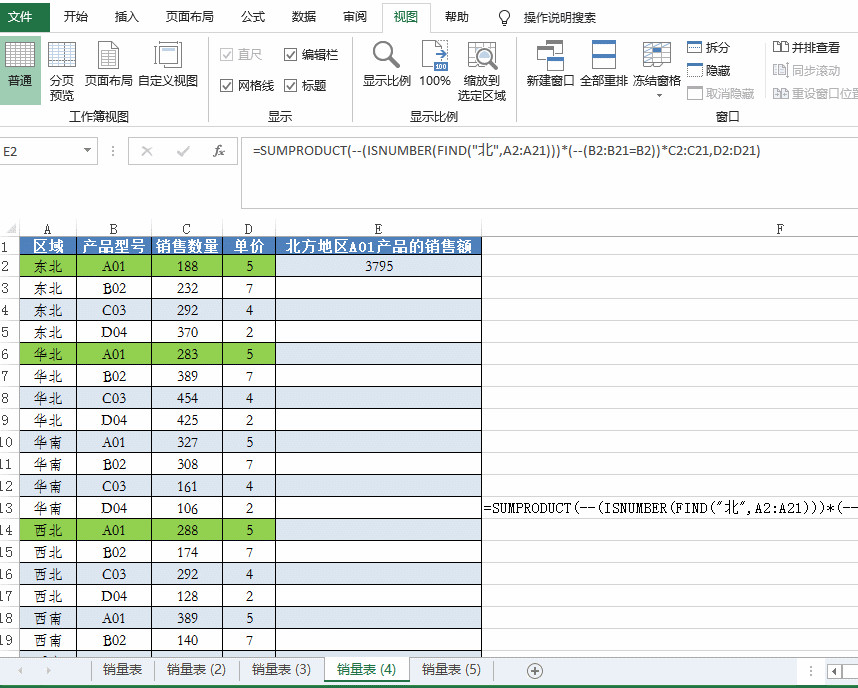
Task: Select cell E2 containing 3795
Action: click(378, 267)
